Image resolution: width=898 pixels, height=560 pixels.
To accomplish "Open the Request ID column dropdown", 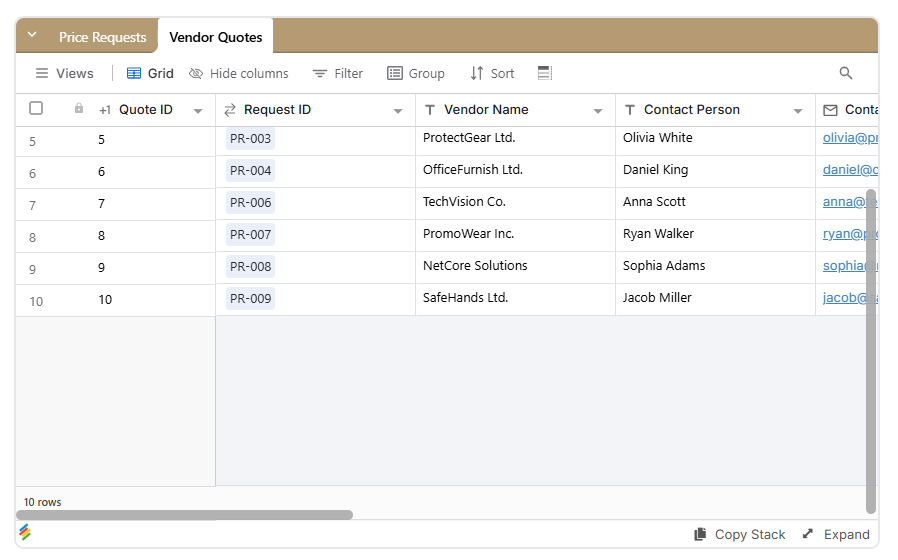I will [398, 111].
